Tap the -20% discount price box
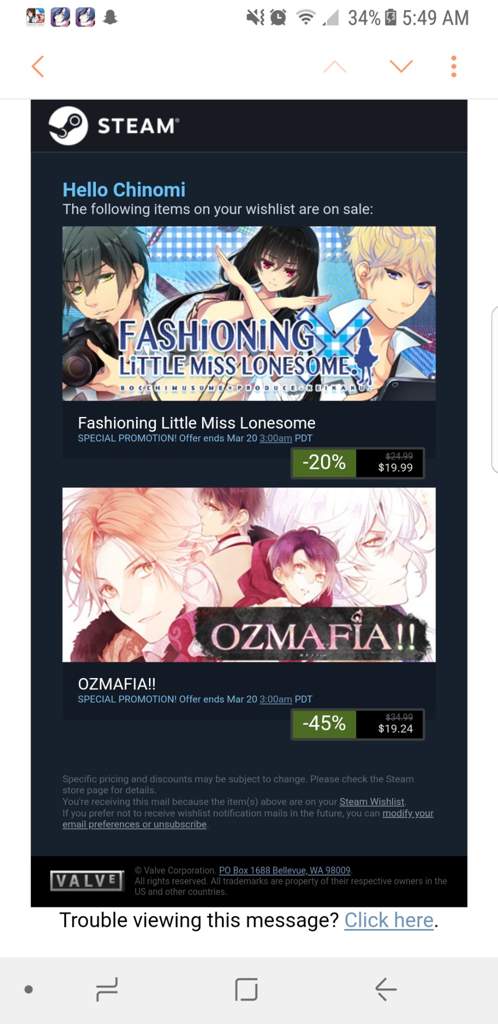Screen dimensions: 498x1024 coord(358,463)
